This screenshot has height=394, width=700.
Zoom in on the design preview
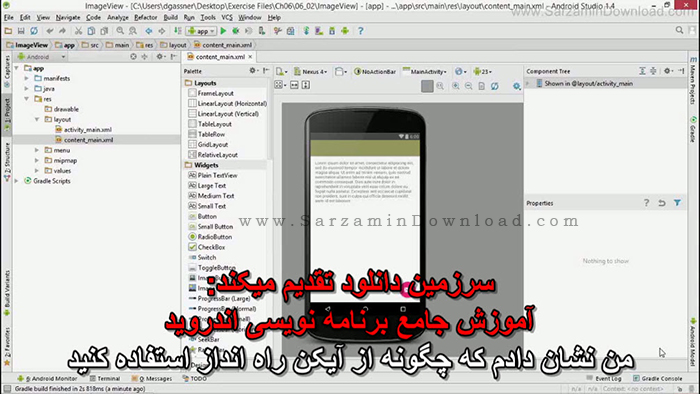pyautogui.click(x=456, y=86)
